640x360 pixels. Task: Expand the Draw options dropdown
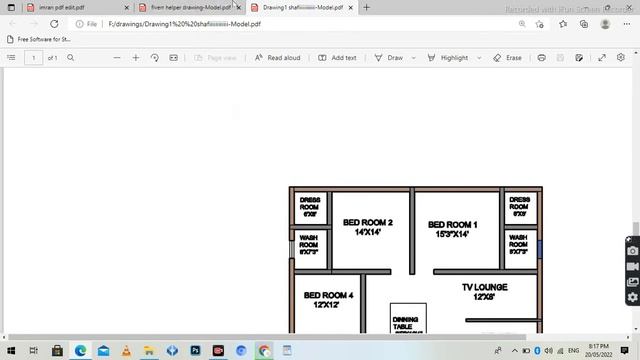click(413, 58)
